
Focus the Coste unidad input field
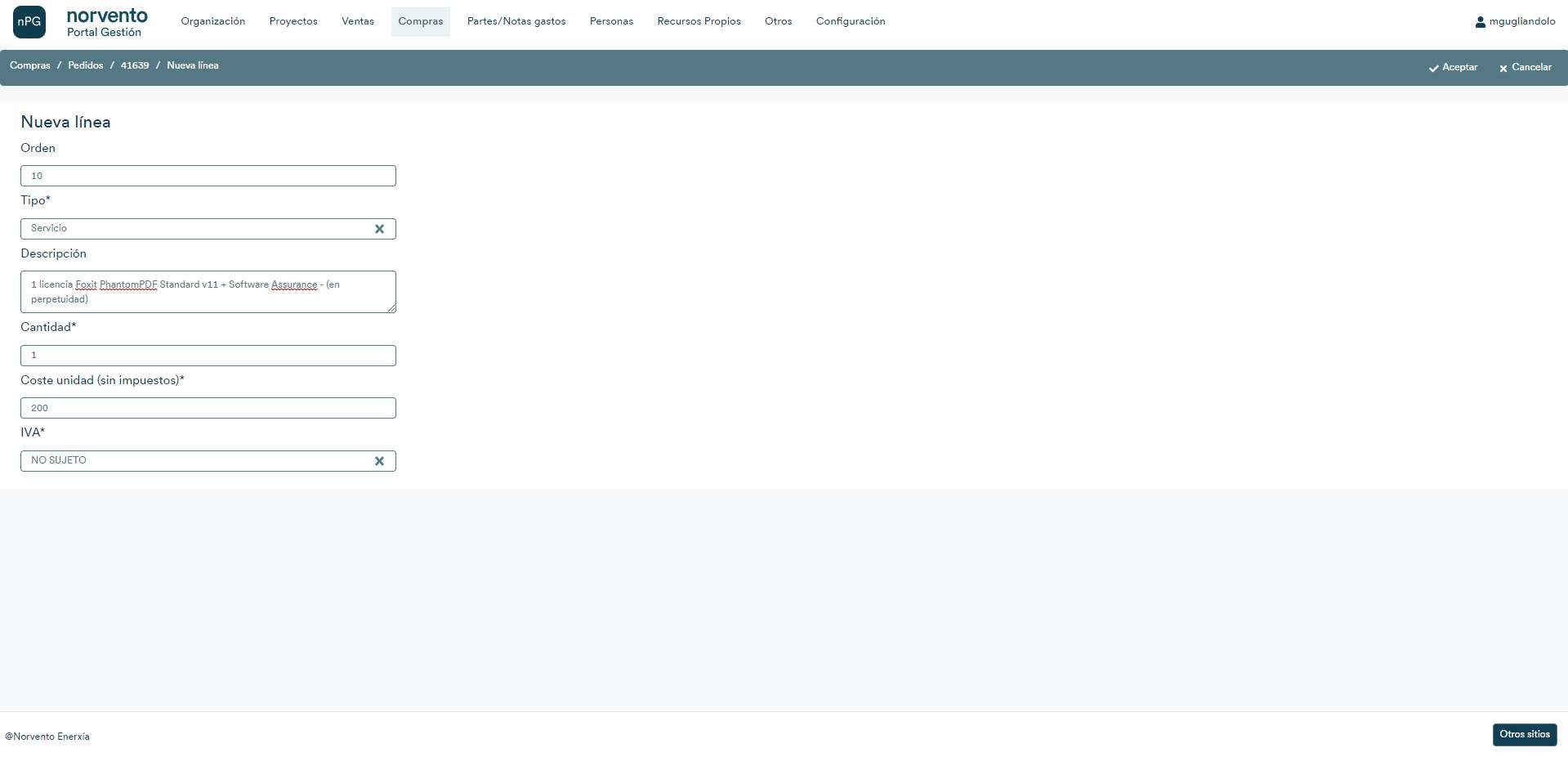coord(208,408)
